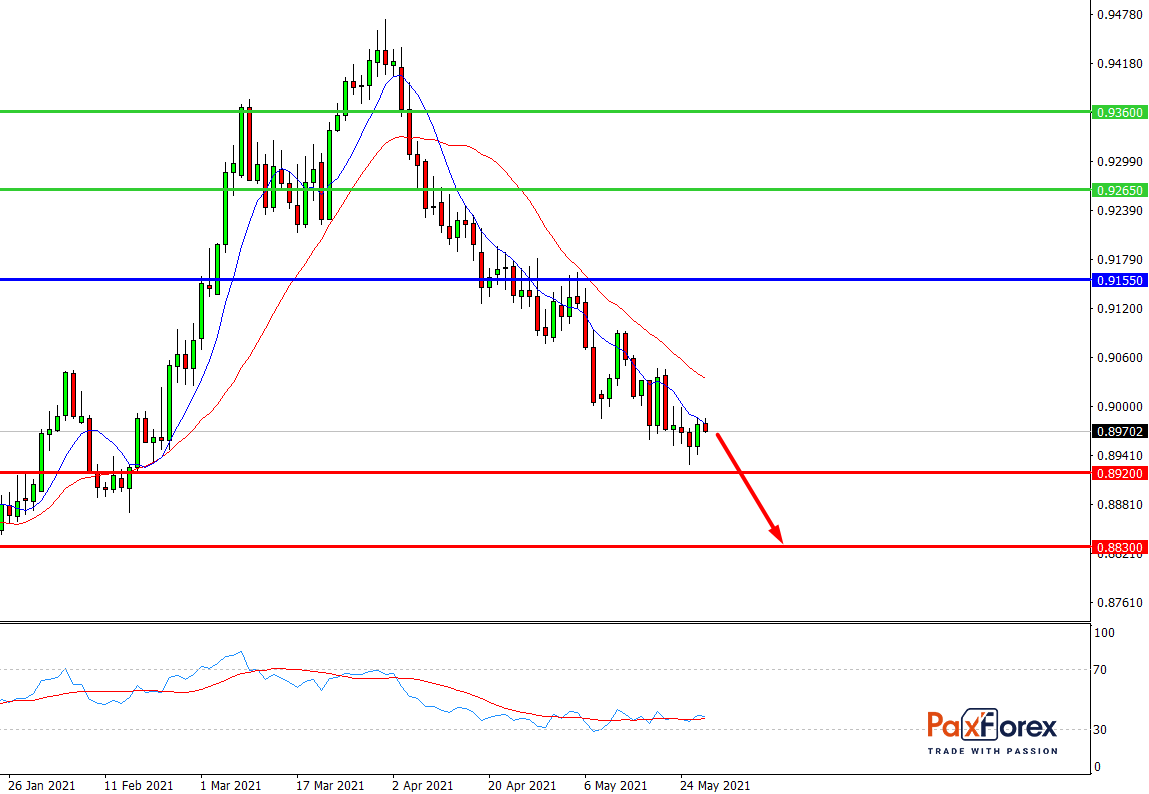The width and height of the screenshot is (1149, 794).
Task: Click the 0.89410 price axis value
Action: pos(1120,455)
